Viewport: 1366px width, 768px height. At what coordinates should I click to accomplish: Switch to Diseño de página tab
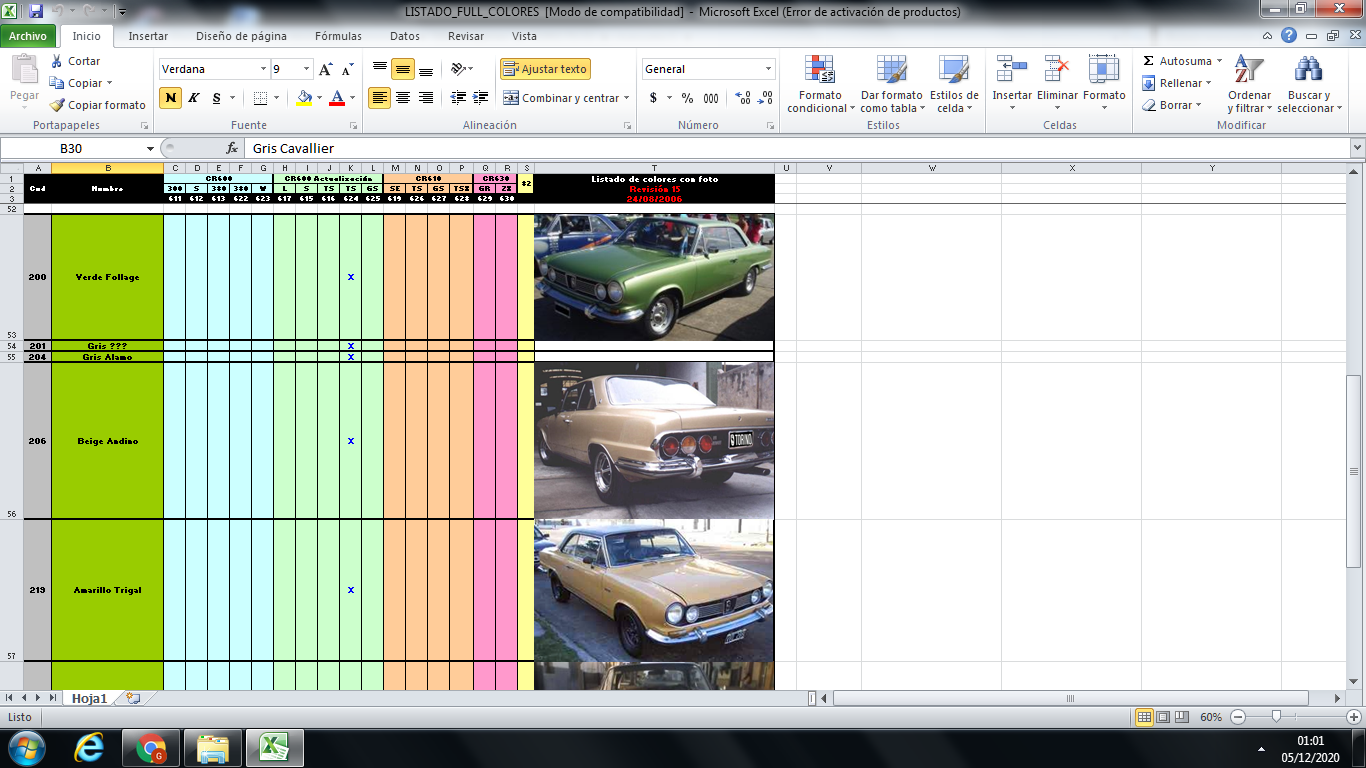coord(241,36)
